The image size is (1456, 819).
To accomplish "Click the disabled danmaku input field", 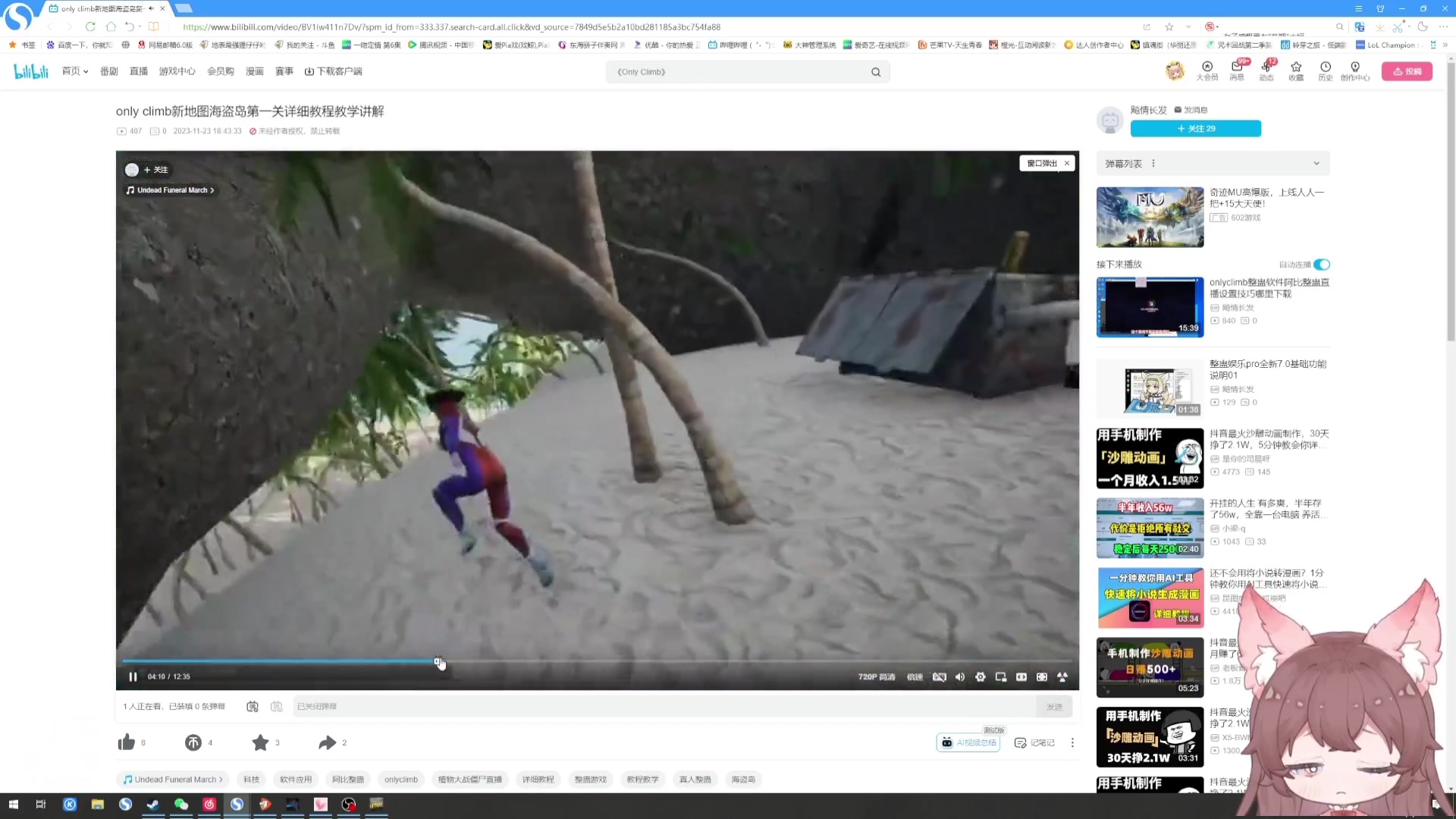I will (x=664, y=706).
